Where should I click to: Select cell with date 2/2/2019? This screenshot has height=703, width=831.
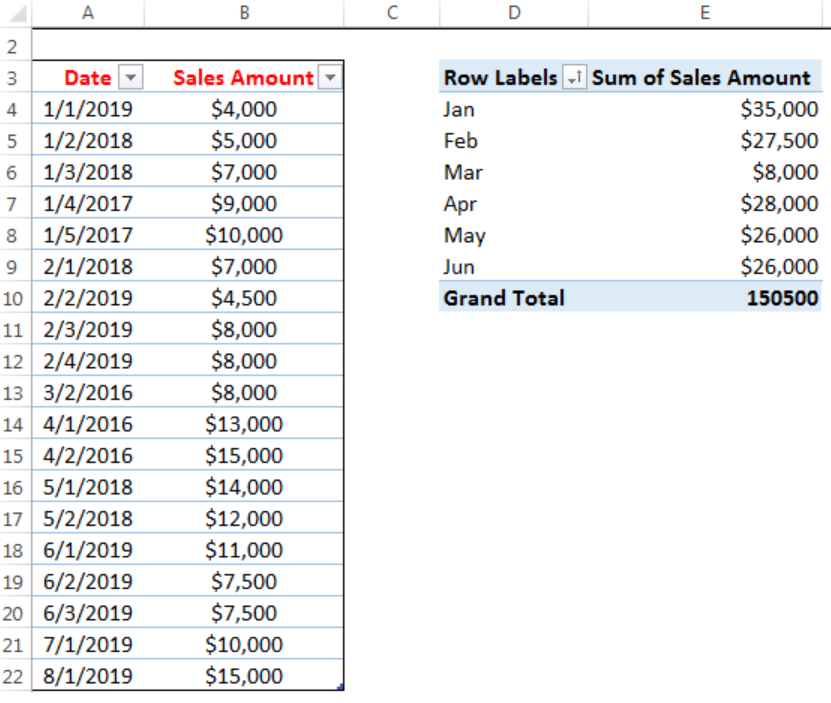pos(88,298)
